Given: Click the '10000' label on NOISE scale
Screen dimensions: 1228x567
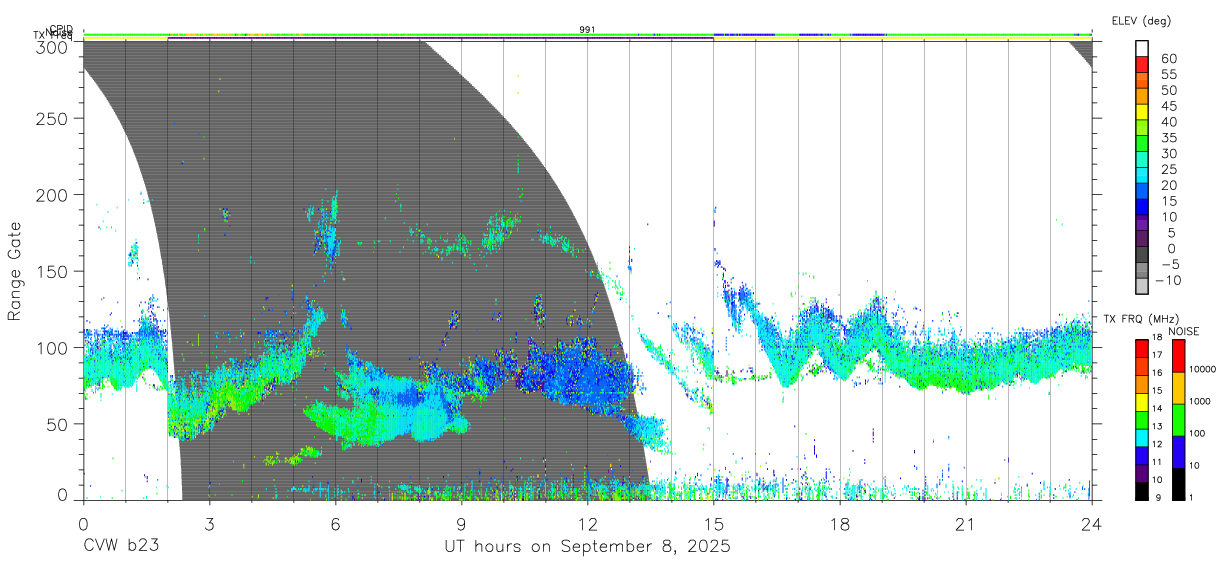Looking at the screenshot, I should tap(1204, 370).
